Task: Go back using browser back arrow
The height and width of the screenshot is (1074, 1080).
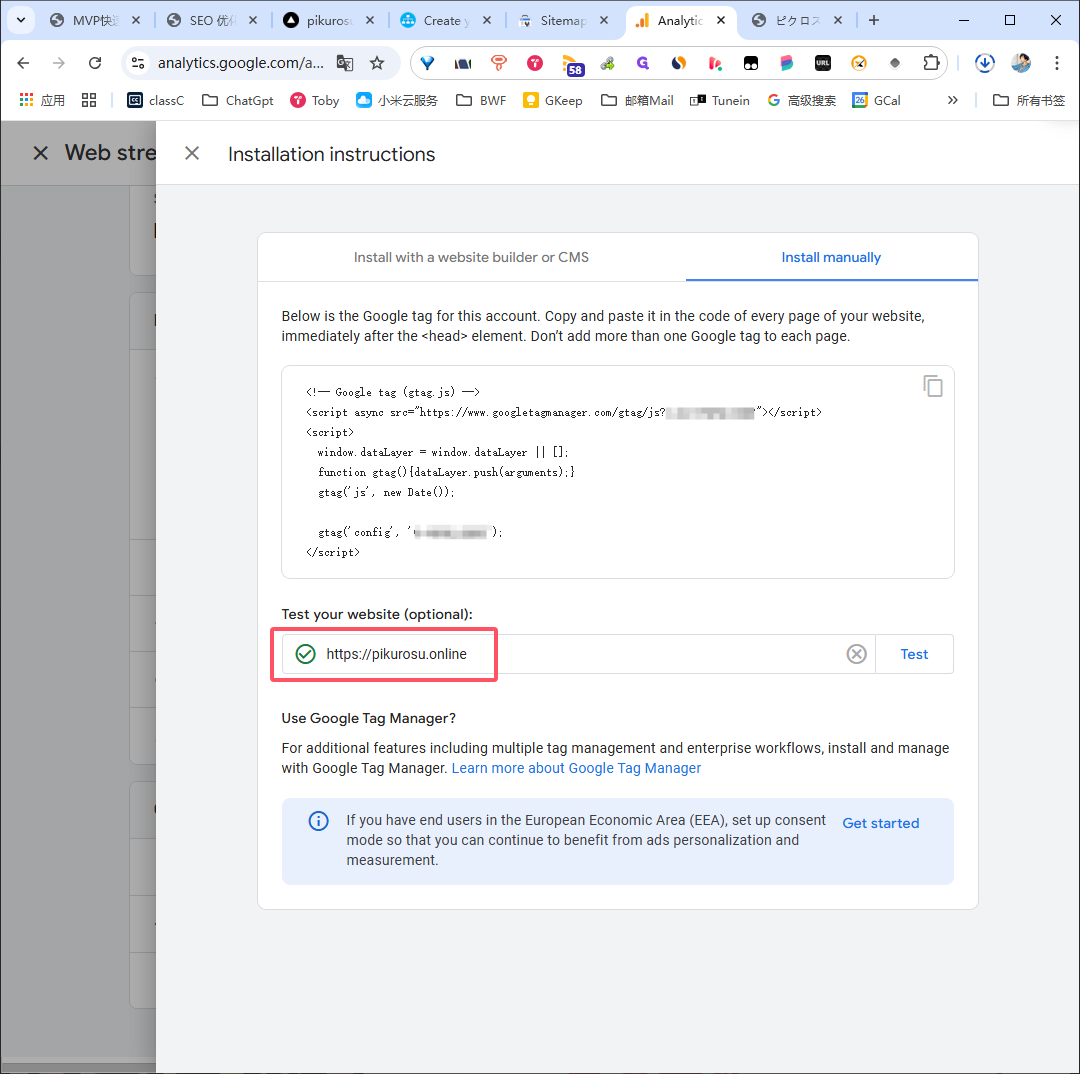Action: pyautogui.click(x=23, y=63)
